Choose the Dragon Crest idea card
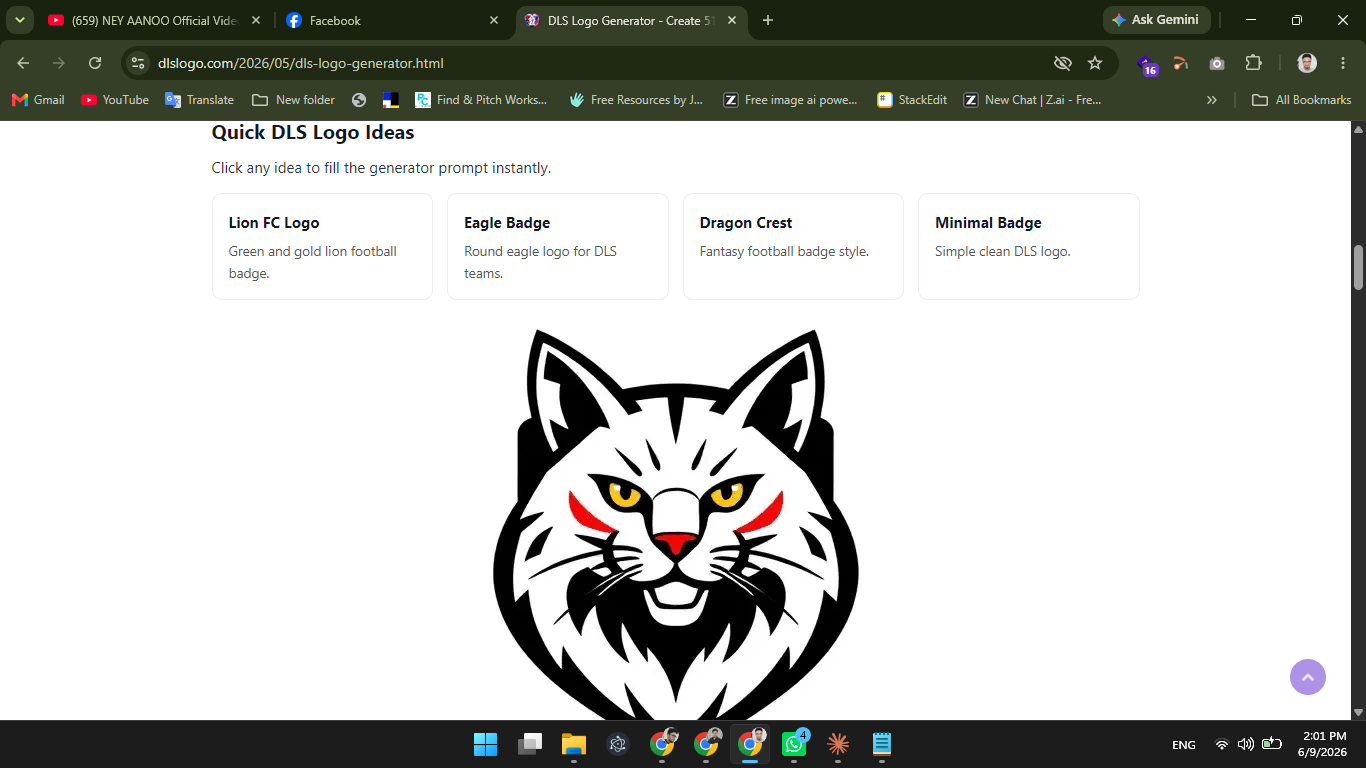Screen dimensions: 1366x768 (793, 246)
